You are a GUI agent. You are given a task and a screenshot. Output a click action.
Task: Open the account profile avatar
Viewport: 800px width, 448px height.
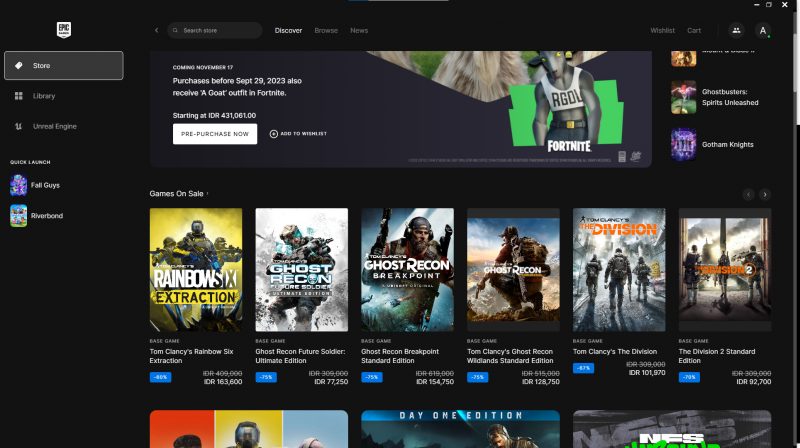point(763,31)
